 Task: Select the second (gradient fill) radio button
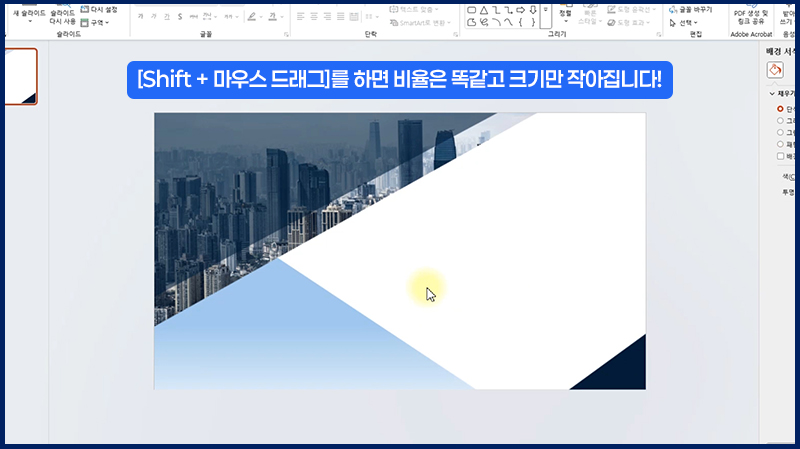[780, 121]
